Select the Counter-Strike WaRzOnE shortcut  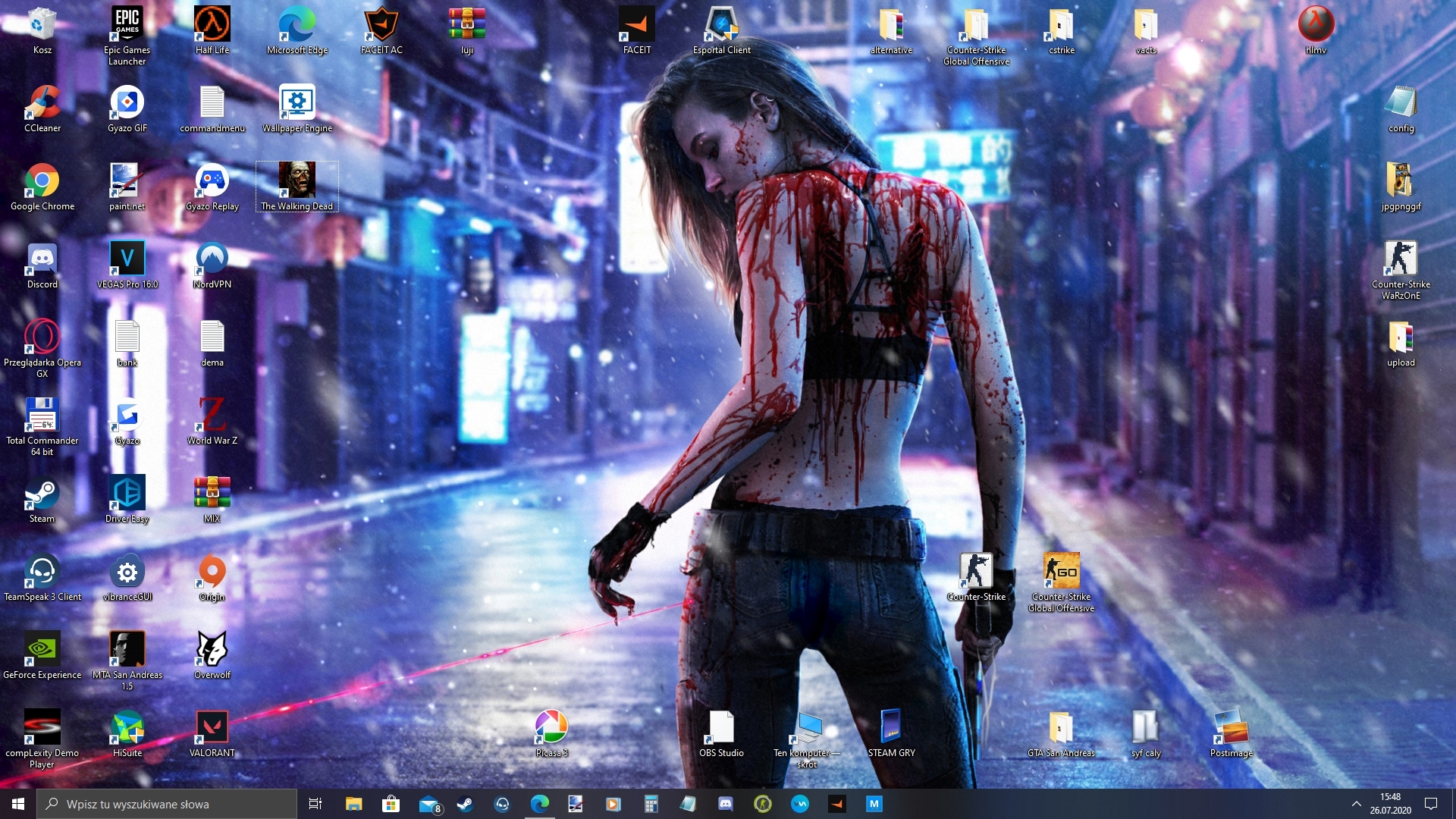click(x=1401, y=271)
